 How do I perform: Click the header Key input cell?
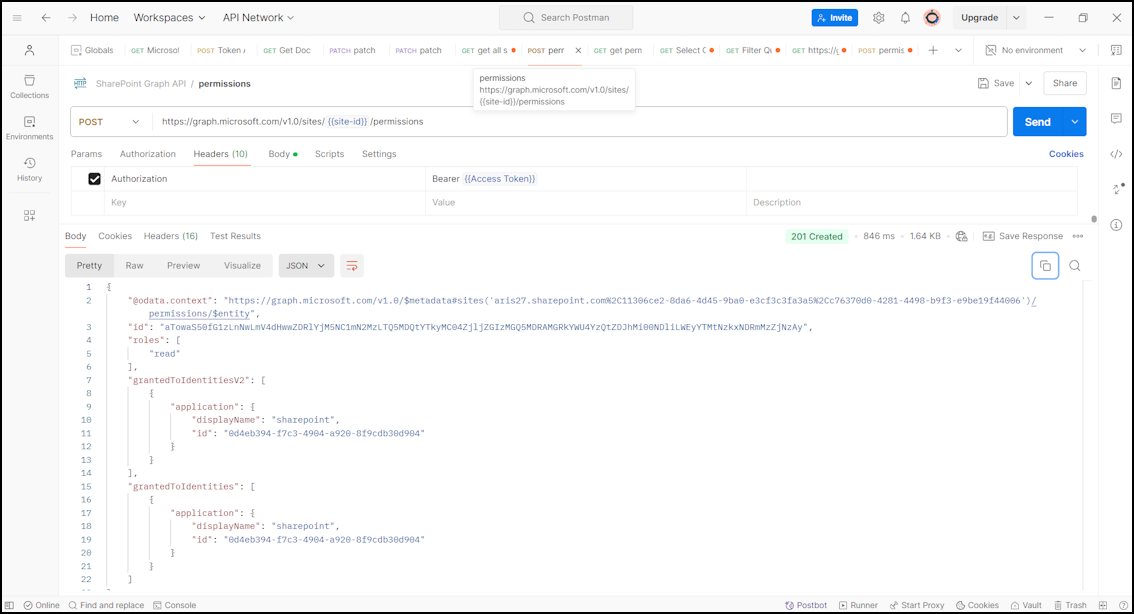(x=265, y=202)
